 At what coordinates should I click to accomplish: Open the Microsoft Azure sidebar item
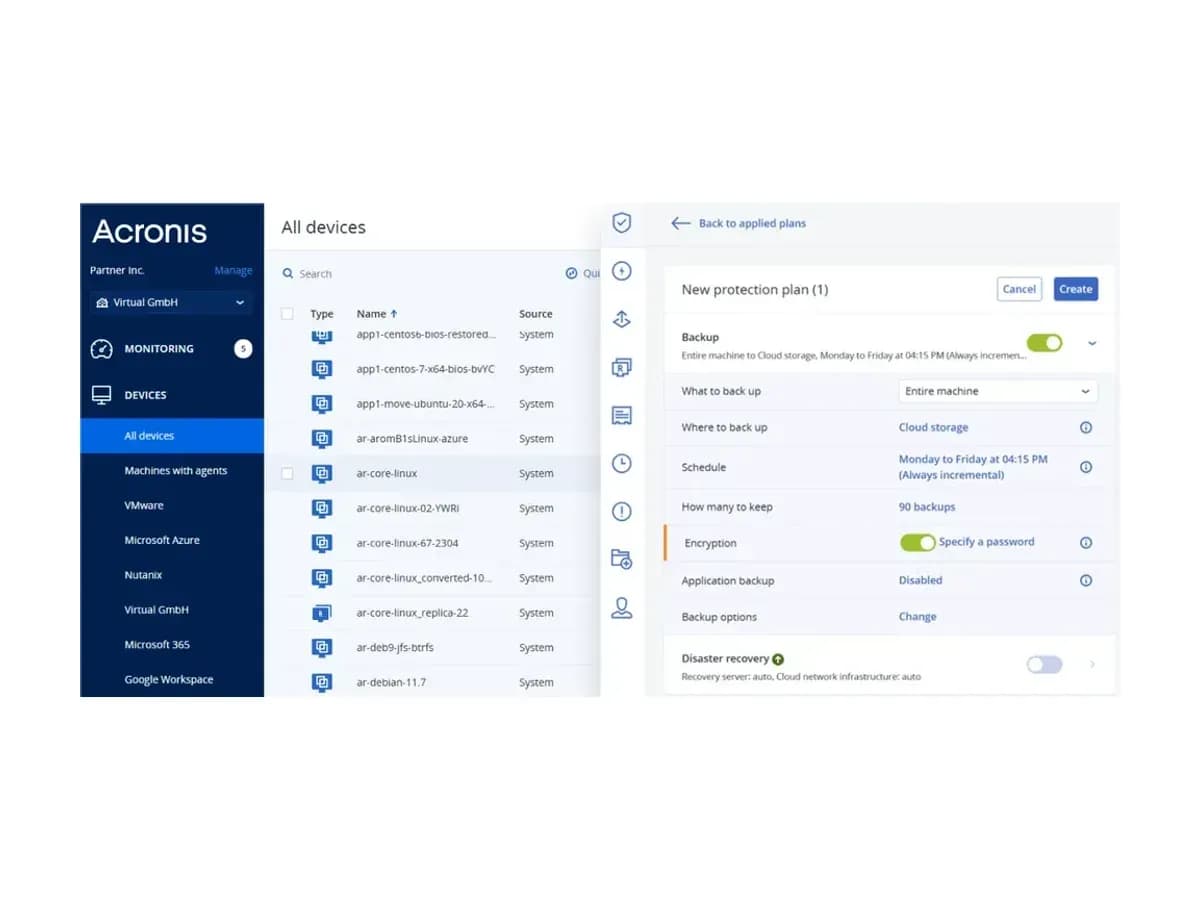coord(162,541)
